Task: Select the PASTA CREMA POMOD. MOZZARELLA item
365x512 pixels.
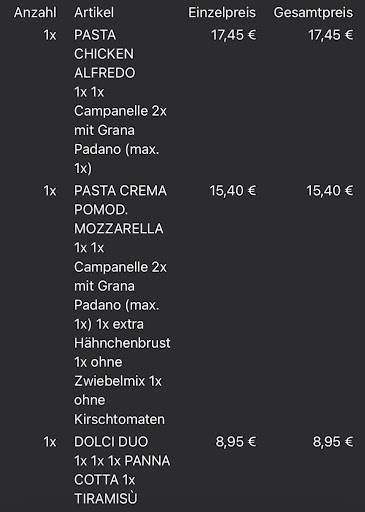Action: (120, 210)
